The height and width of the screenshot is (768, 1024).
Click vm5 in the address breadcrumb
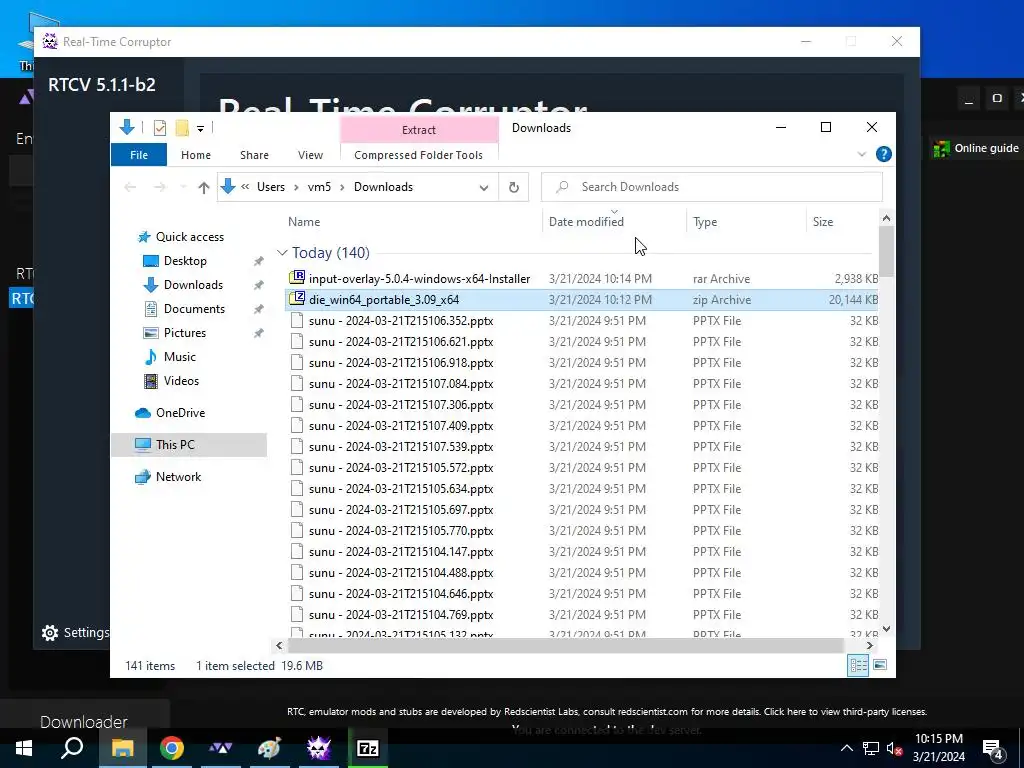pos(319,187)
